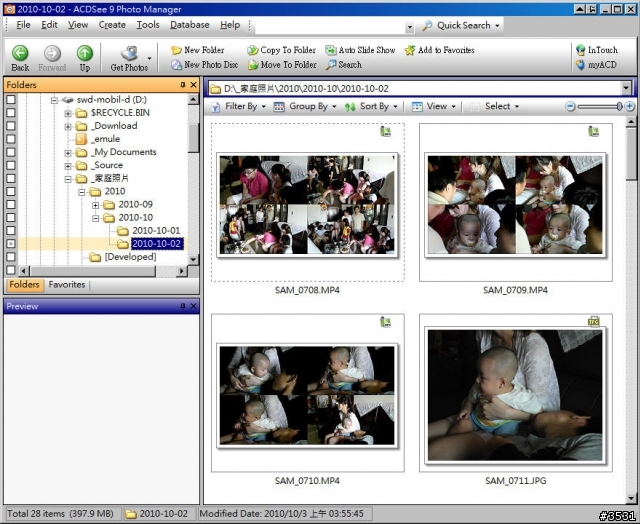Image resolution: width=640 pixels, height=524 pixels.
Task: Tick checkbox beside 2010-09 row
Action: 11,204
